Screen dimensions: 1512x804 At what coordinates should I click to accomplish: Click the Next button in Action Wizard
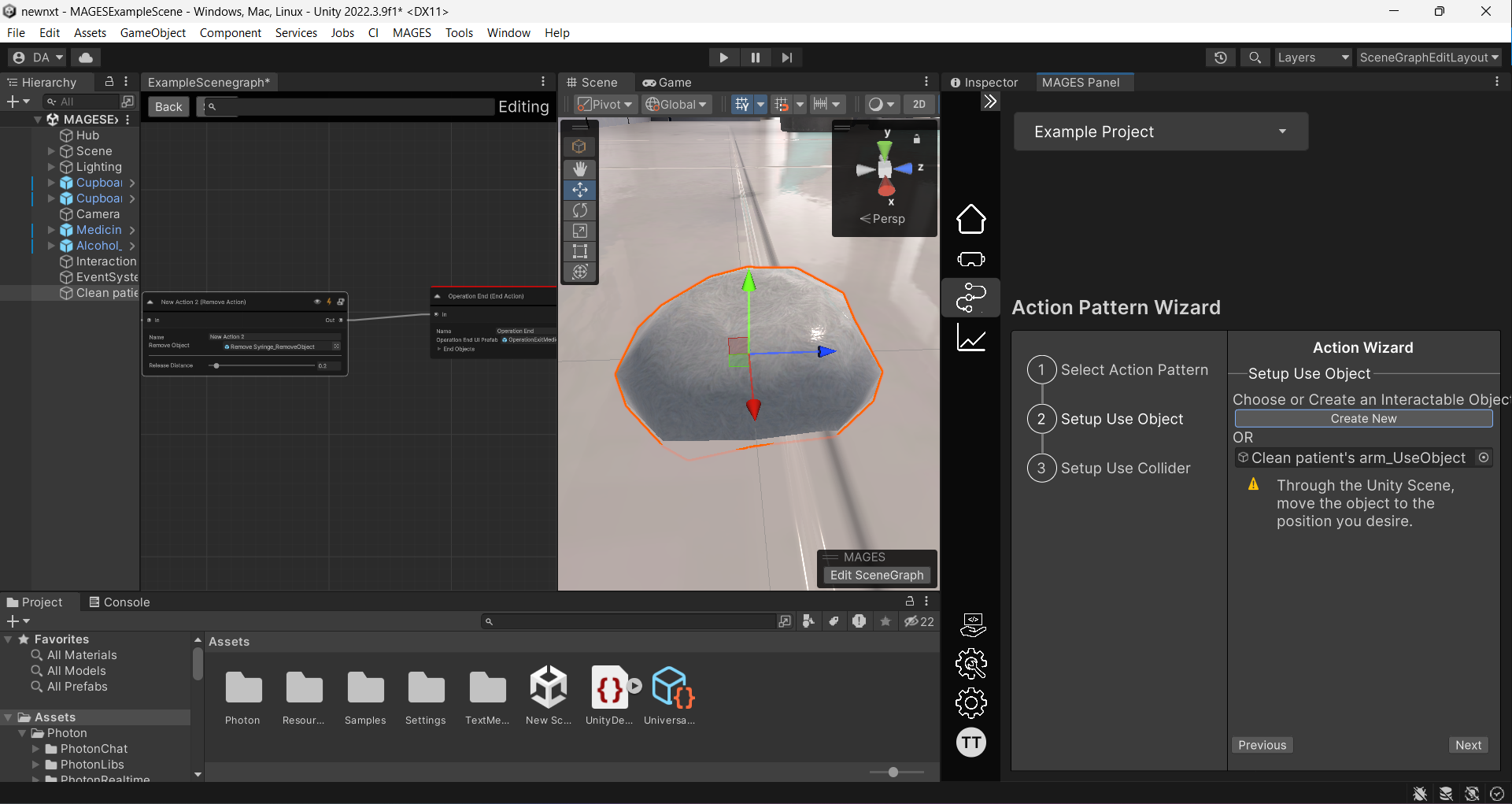(x=1468, y=745)
